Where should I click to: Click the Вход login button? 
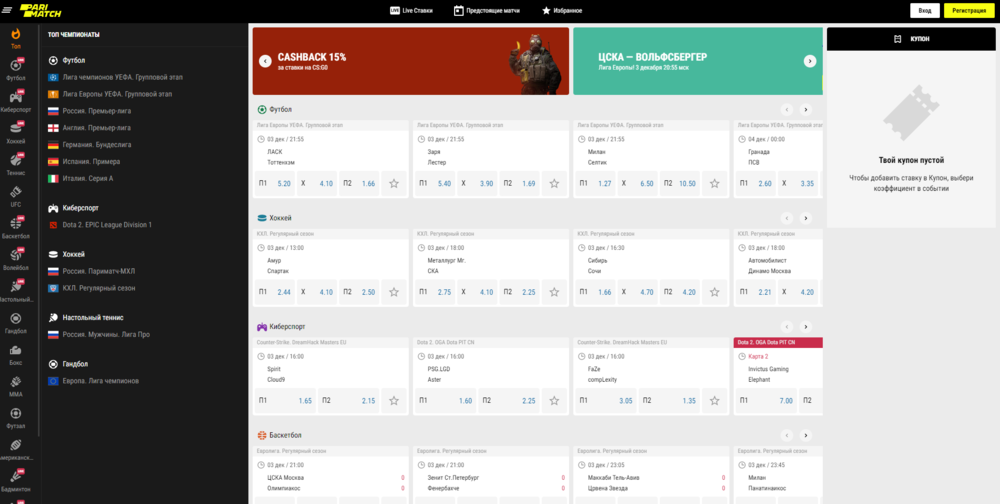click(925, 10)
